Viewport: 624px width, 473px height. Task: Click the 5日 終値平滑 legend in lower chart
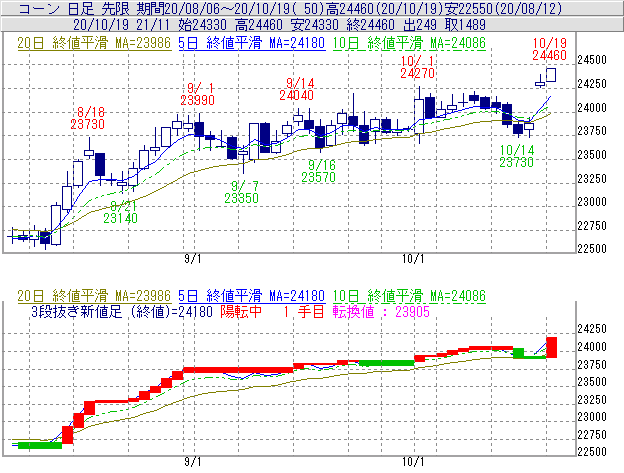pyautogui.click(x=252, y=296)
